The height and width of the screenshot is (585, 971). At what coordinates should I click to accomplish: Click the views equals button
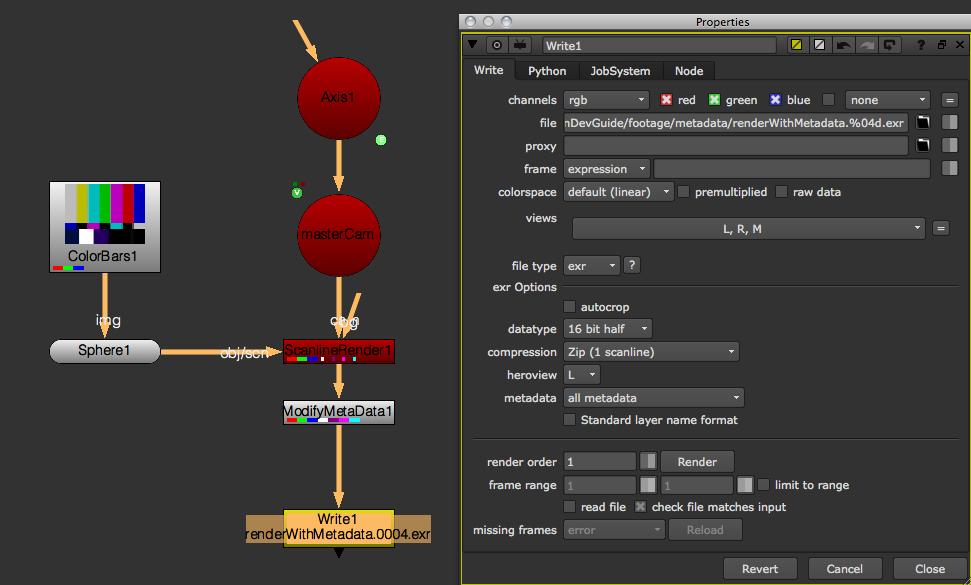pyautogui.click(x=940, y=229)
